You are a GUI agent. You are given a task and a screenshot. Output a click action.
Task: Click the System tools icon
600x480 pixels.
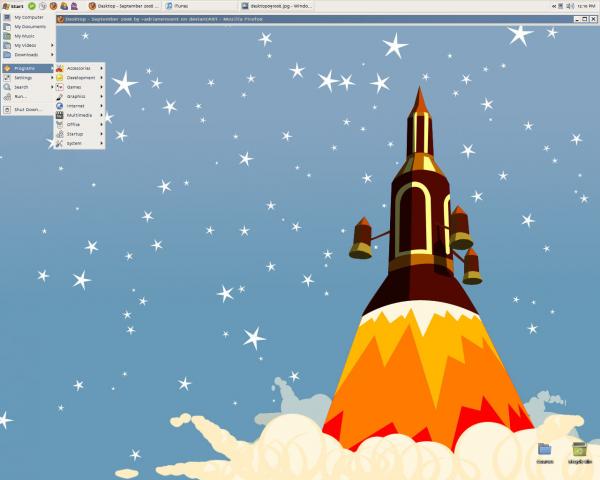tap(60, 144)
